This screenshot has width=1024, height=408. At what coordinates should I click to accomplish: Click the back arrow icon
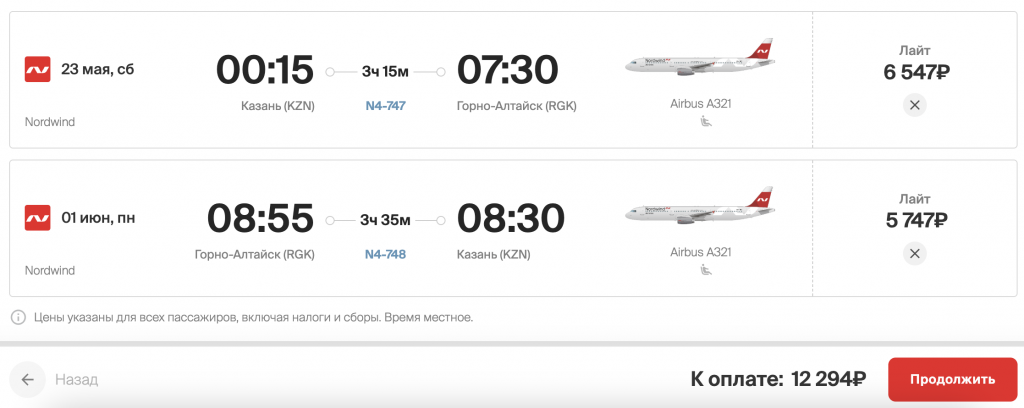[28, 379]
